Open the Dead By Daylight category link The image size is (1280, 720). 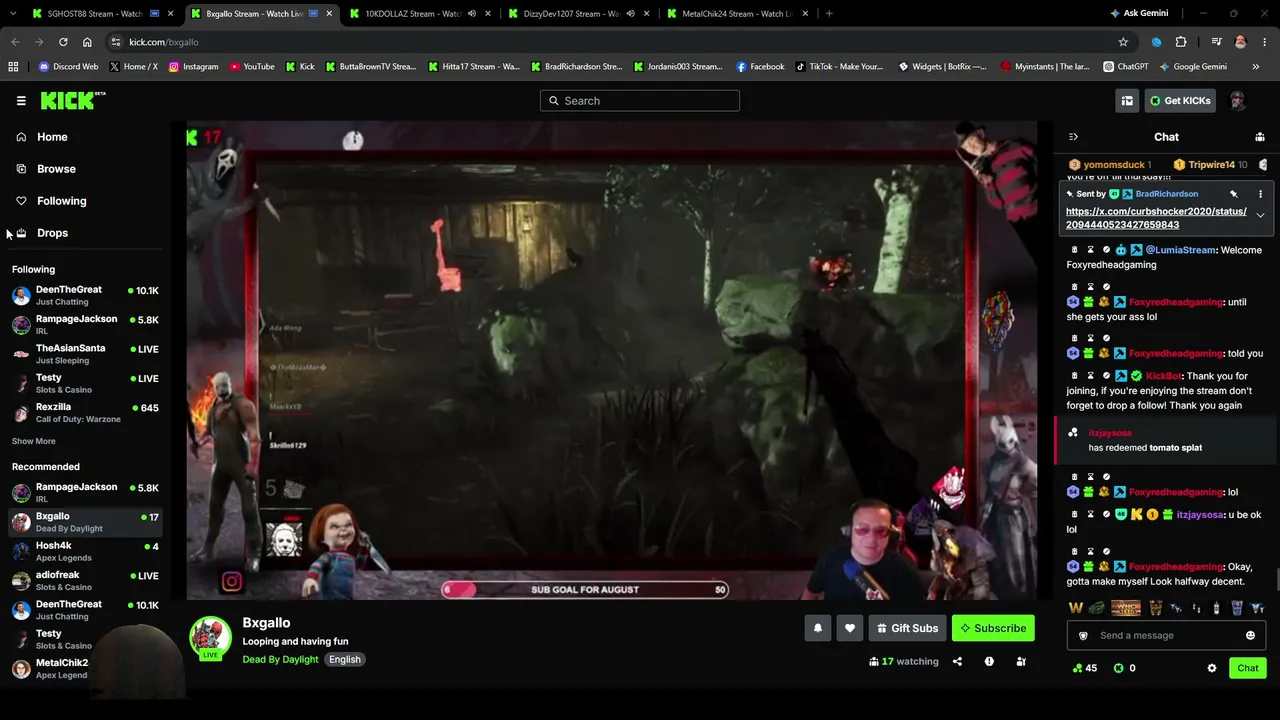280,659
